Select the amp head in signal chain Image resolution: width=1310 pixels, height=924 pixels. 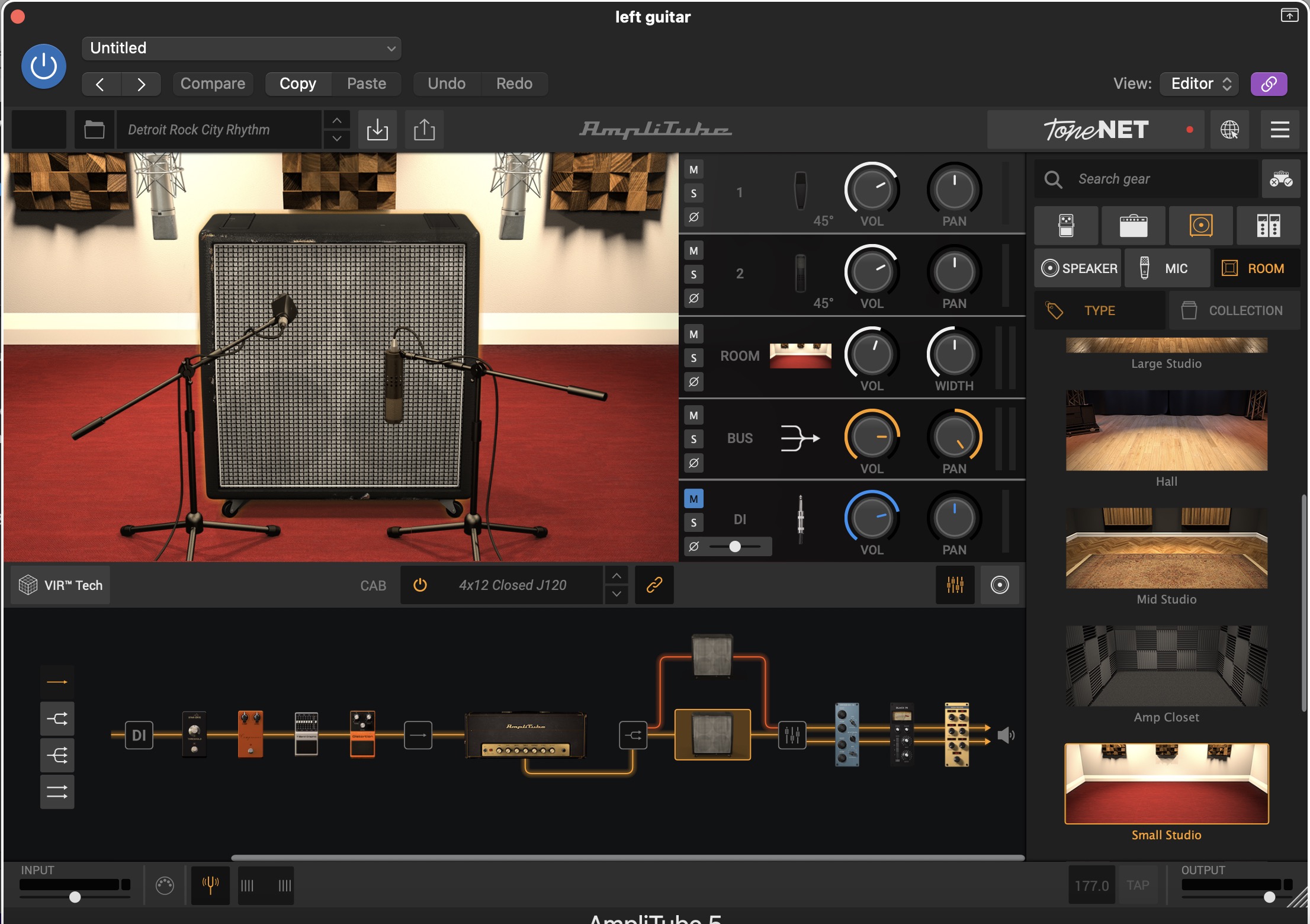pyautogui.click(x=525, y=735)
